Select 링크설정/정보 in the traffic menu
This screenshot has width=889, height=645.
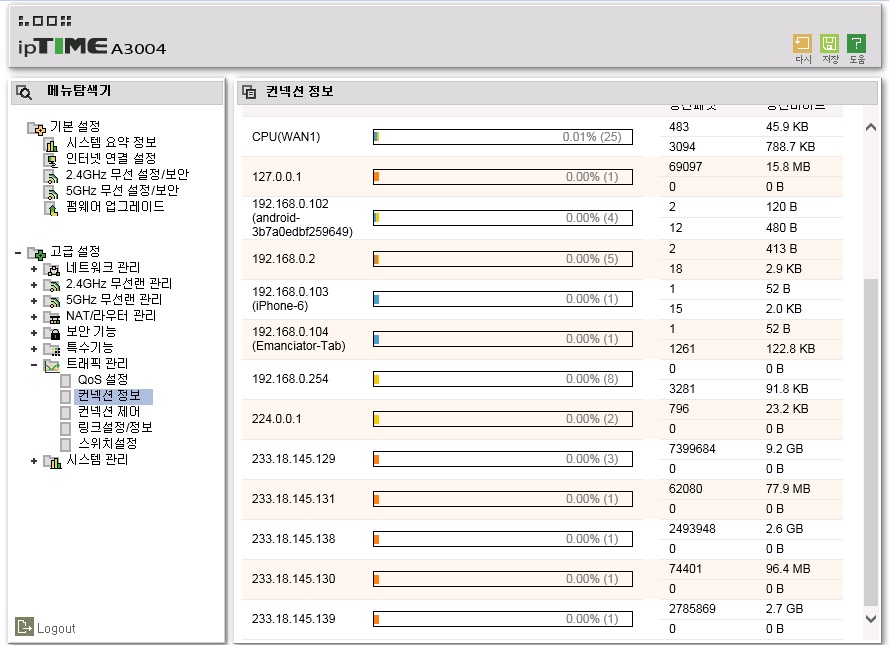pos(115,427)
